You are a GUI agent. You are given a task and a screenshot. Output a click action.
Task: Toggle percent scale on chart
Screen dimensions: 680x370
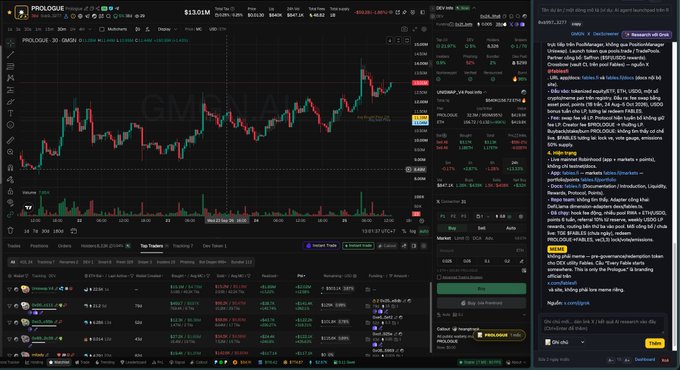tap(404, 231)
